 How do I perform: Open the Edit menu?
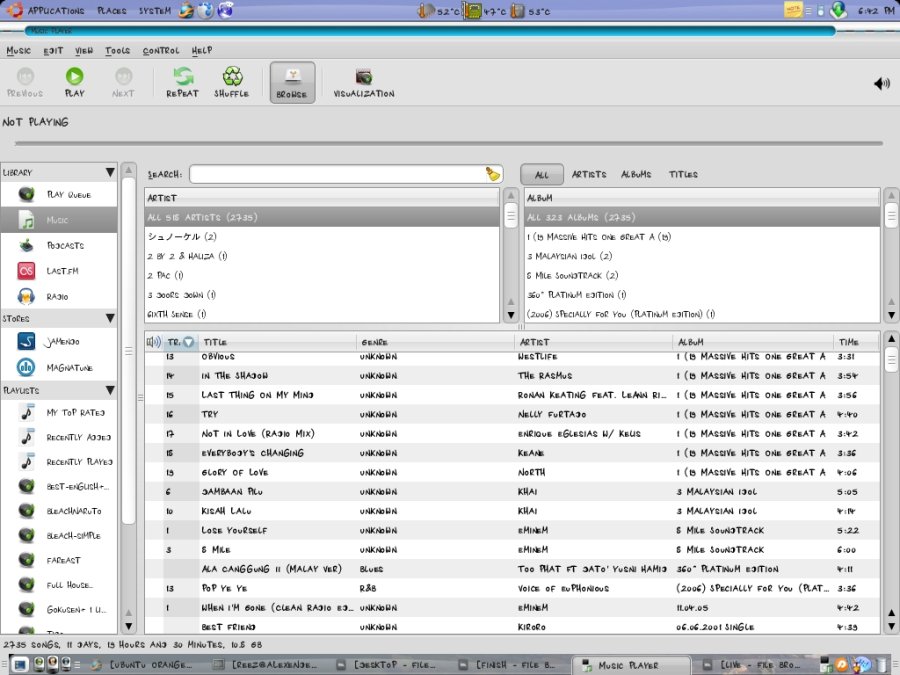[x=53, y=51]
